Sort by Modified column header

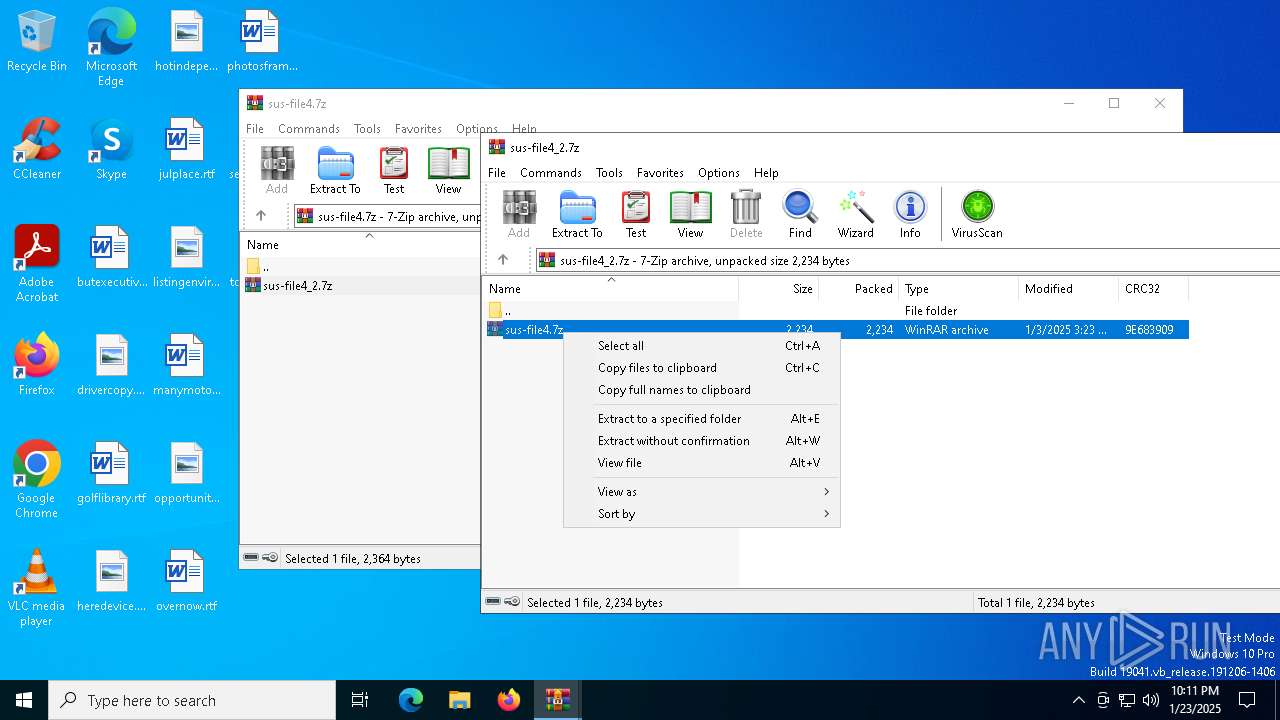(x=1068, y=289)
